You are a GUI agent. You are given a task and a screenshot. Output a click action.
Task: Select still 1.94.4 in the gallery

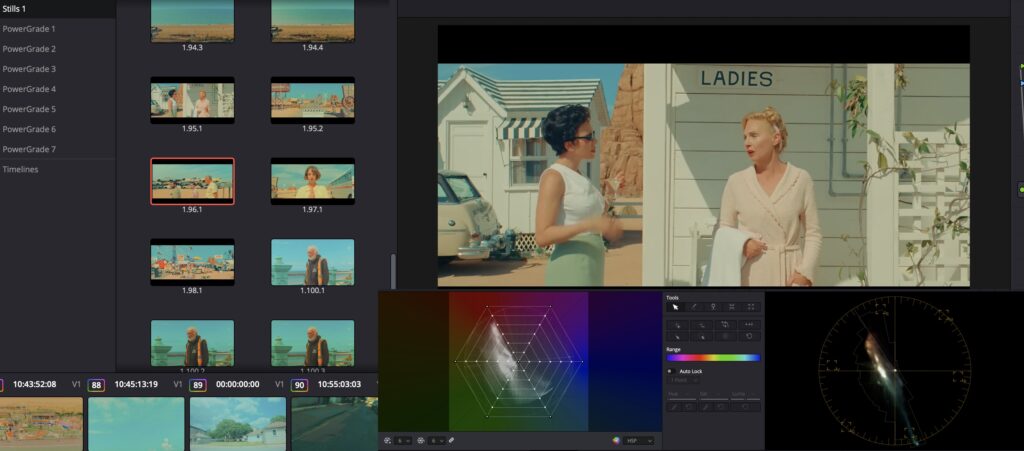click(313, 21)
